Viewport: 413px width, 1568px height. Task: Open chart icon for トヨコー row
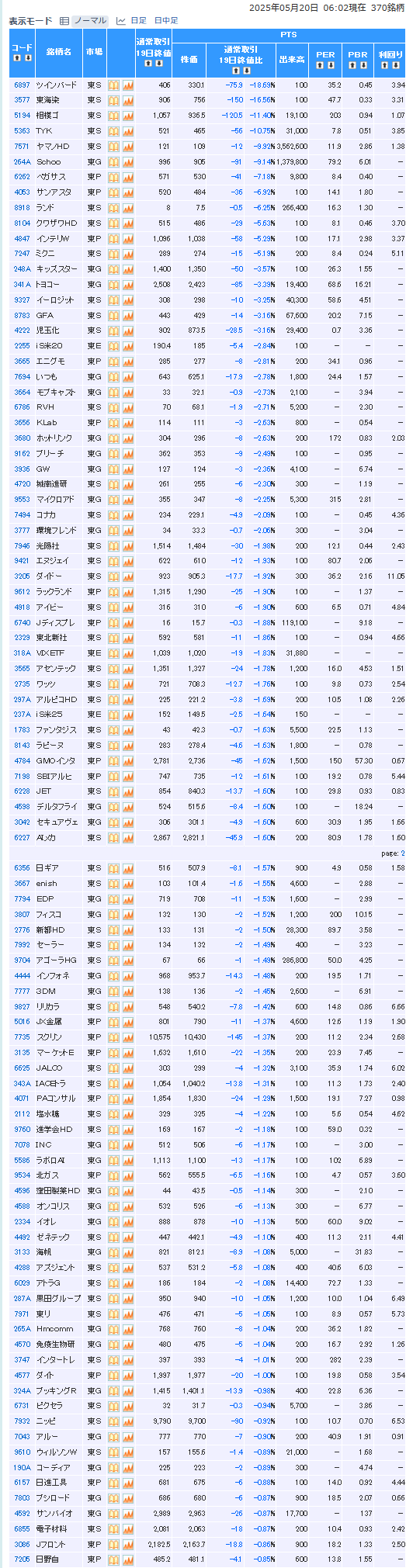(x=128, y=285)
